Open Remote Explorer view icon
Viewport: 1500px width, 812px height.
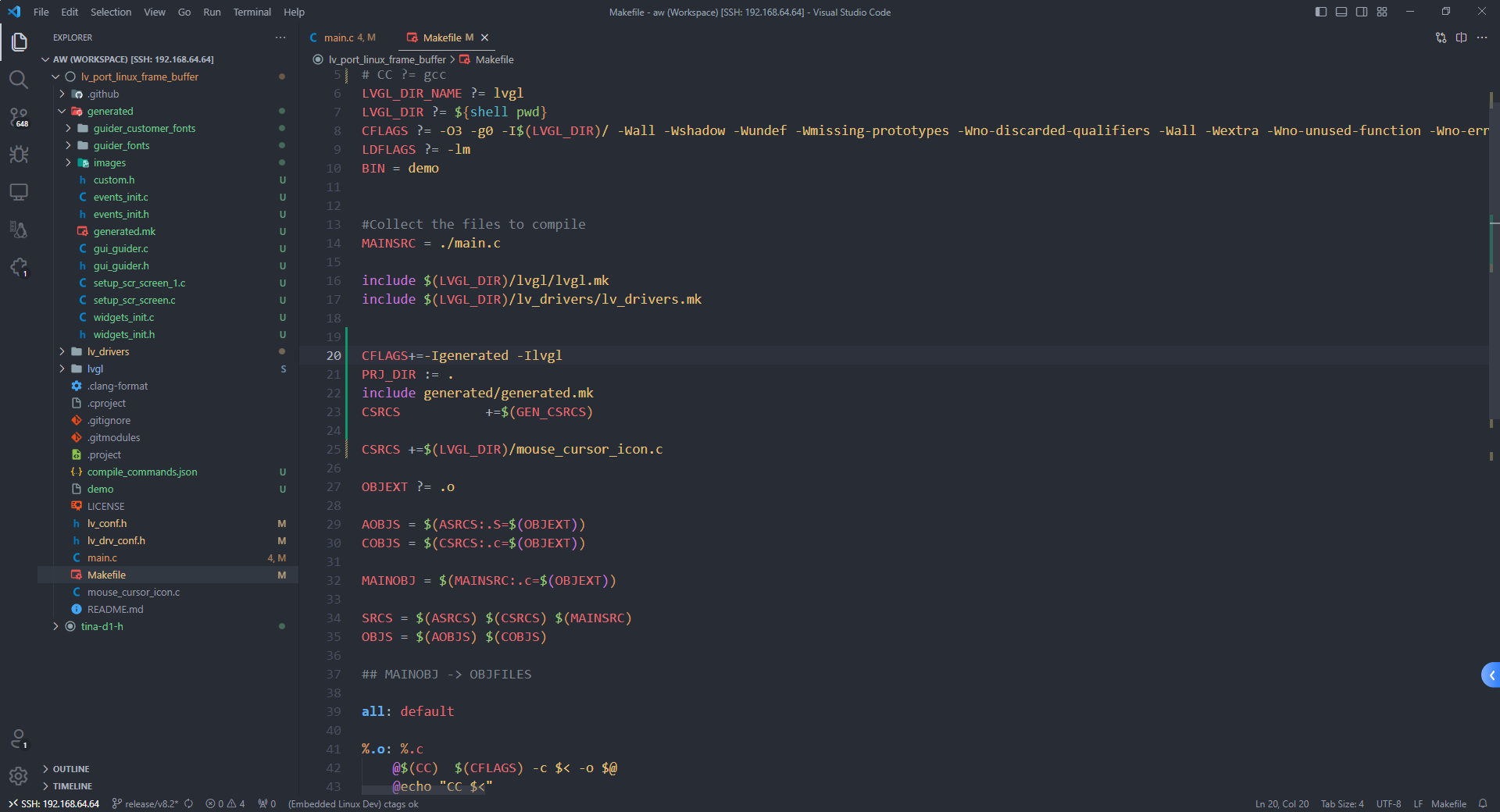[x=19, y=191]
